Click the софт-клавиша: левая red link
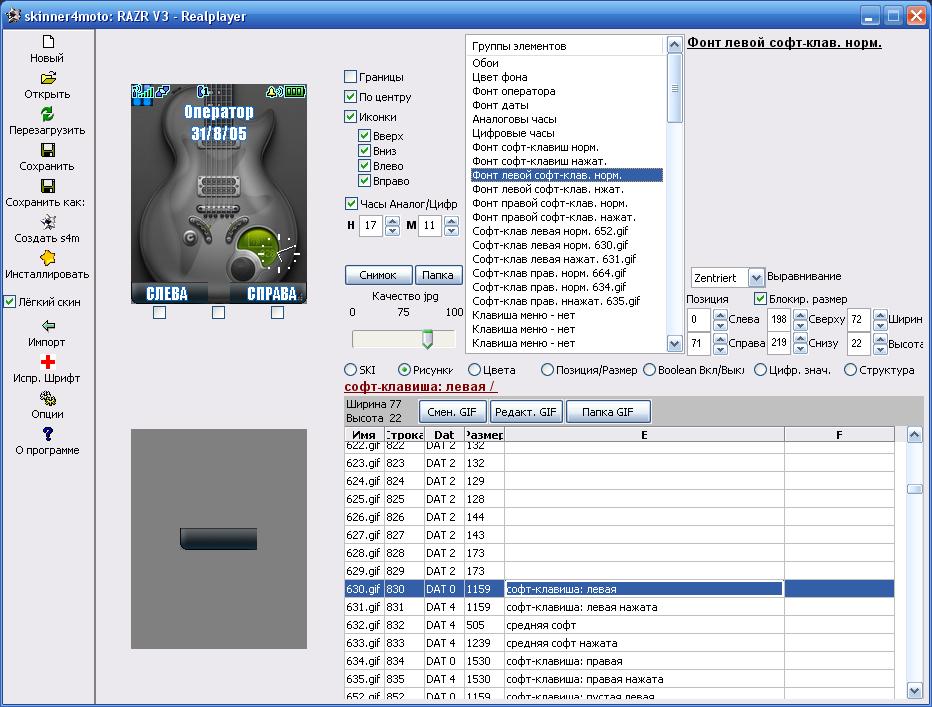The height and width of the screenshot is (707, 932). [420, 387]
